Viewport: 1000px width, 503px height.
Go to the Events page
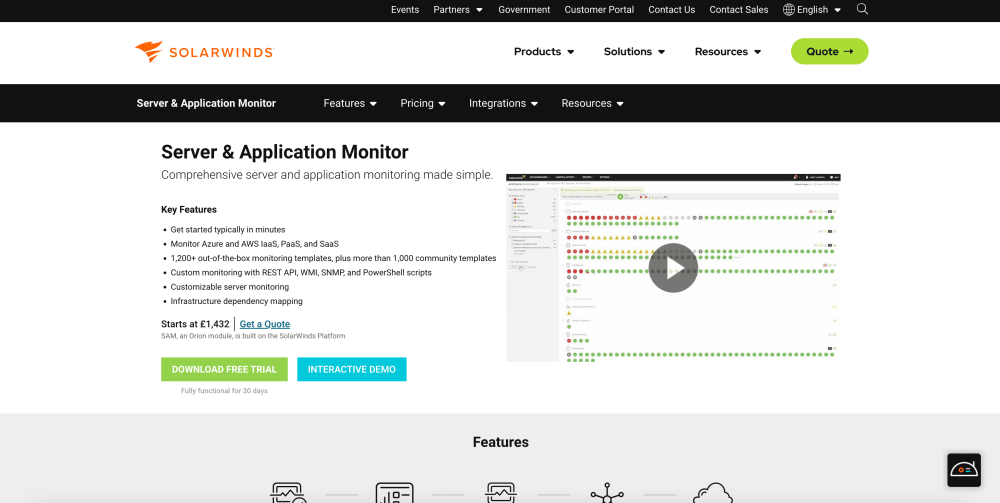click(x=405, y=10)
